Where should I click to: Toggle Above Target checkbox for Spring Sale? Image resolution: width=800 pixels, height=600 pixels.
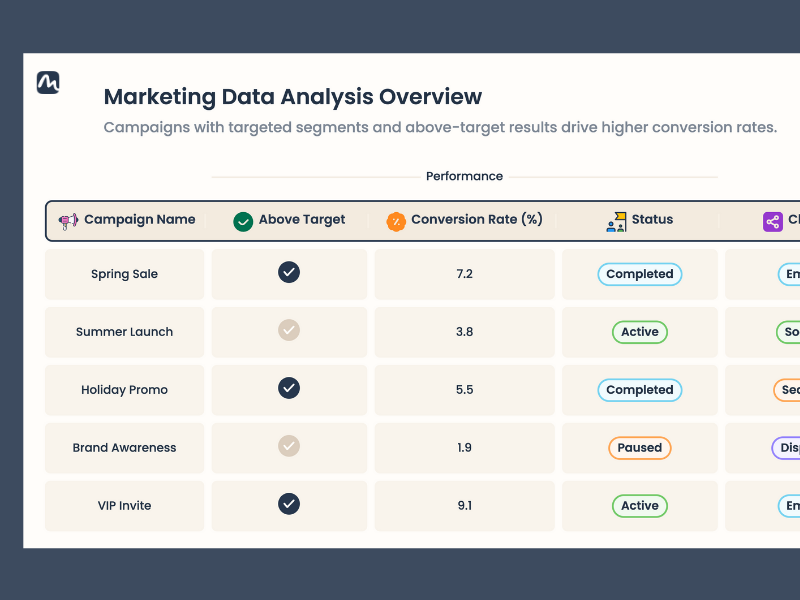[x=289, y=272]
